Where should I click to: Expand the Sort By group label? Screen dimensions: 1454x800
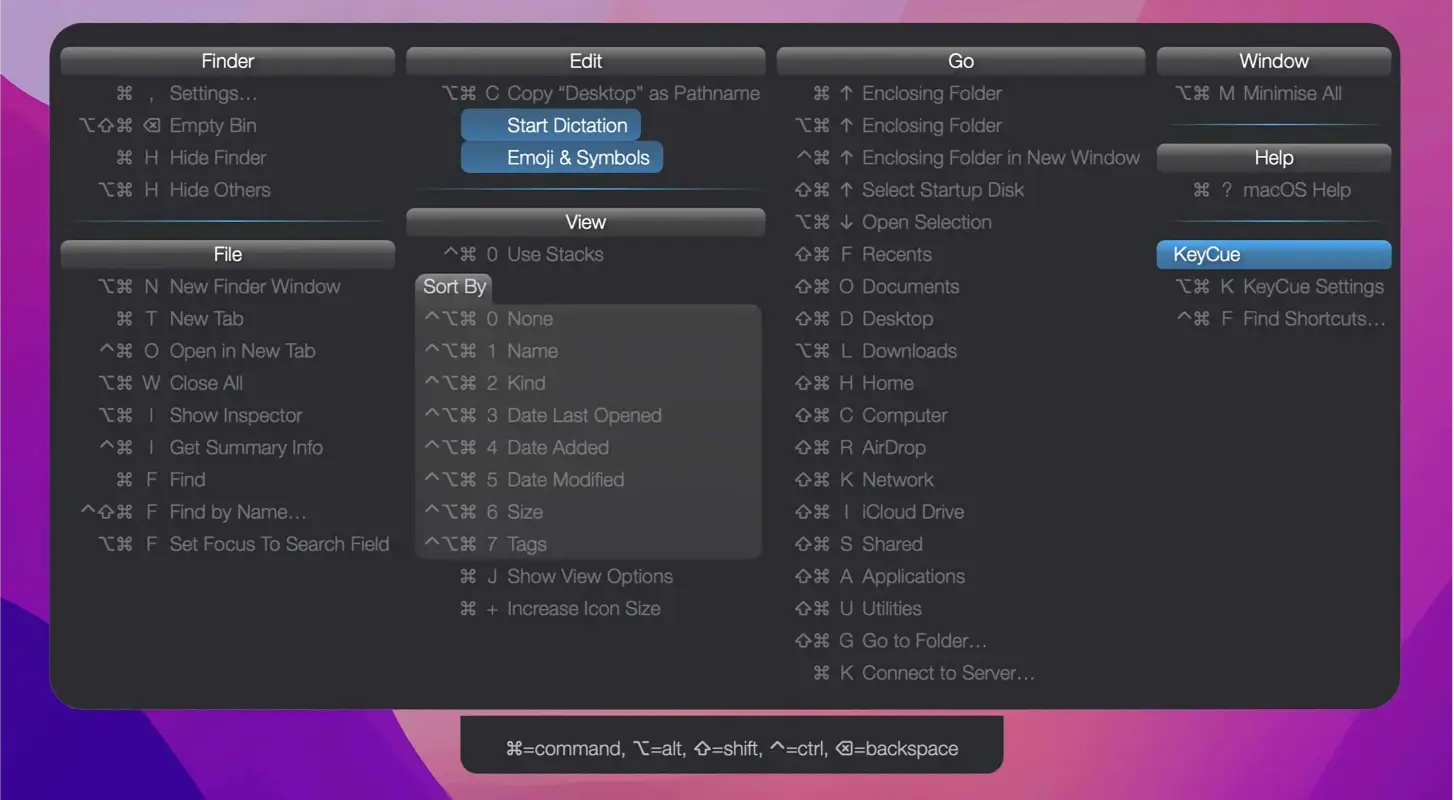(454, 287)
